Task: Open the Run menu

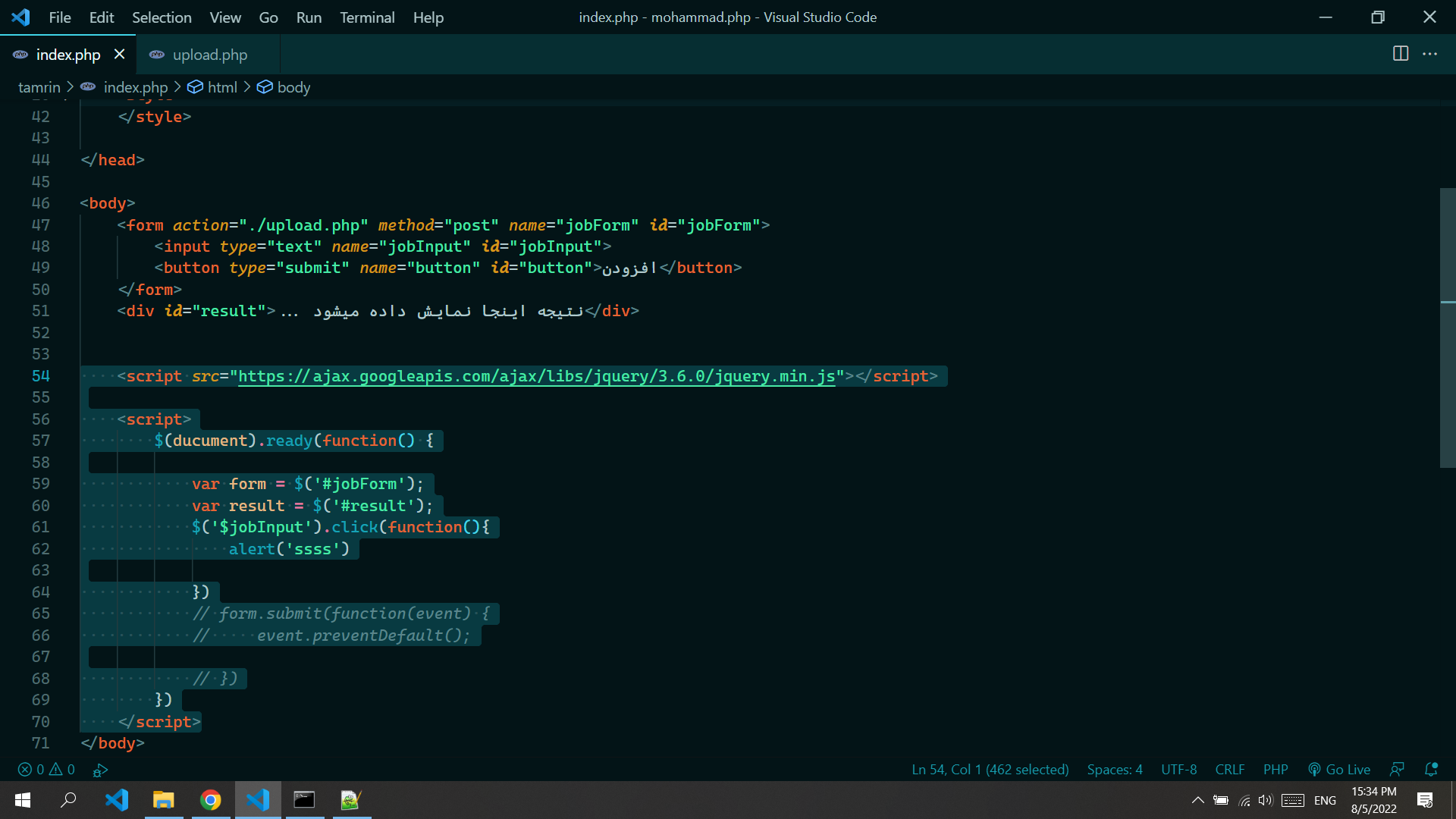Action: 309,17
